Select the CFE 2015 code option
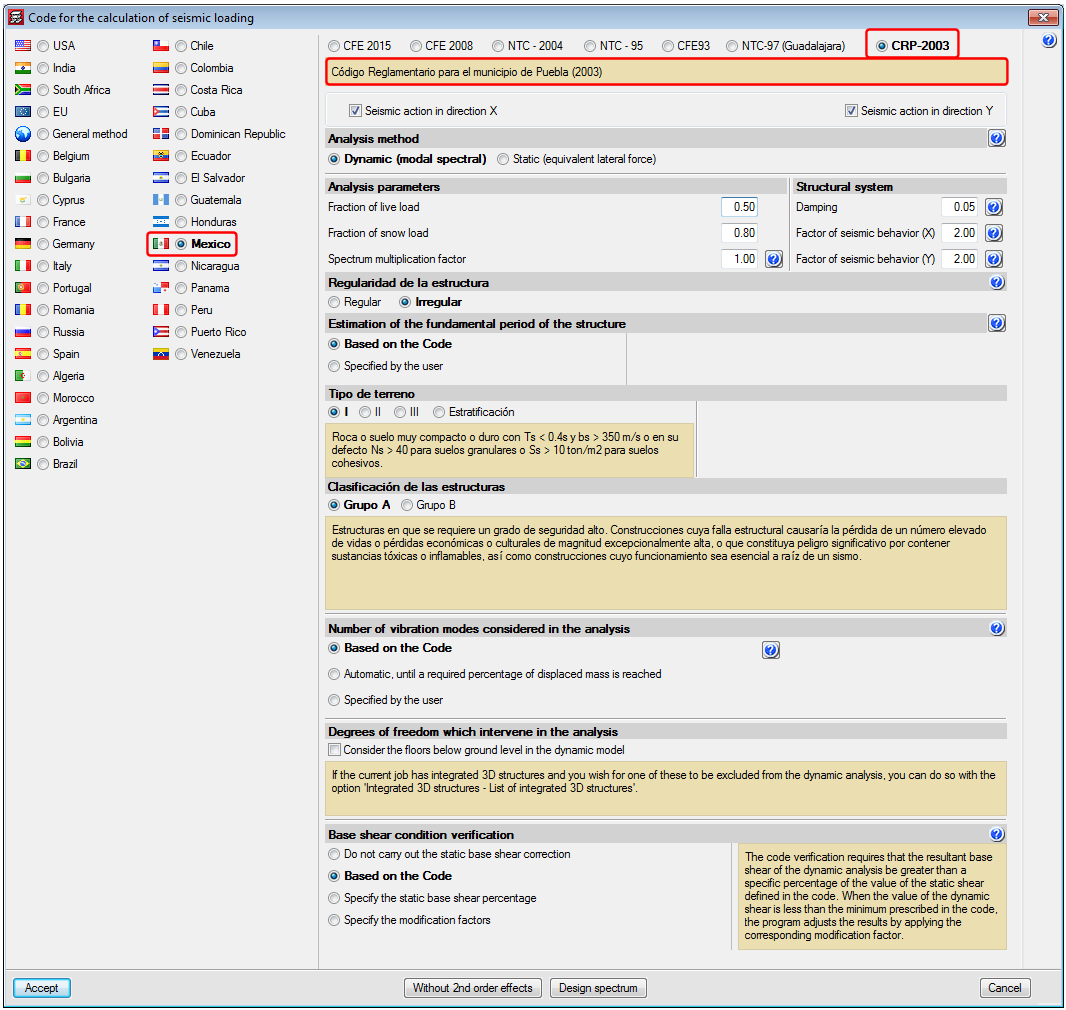Viewport: 1066px width, 1010px height. pos(335,46)
